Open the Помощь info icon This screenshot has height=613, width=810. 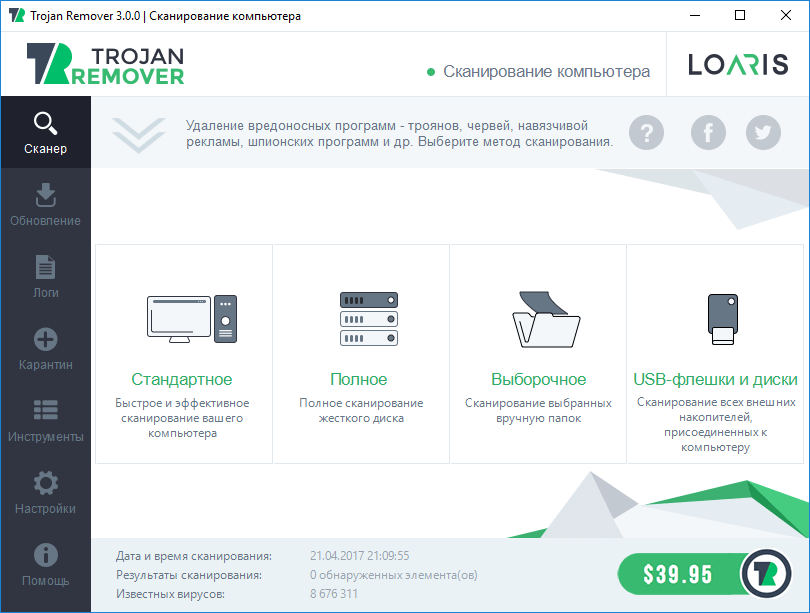click(x=45, y=555)
